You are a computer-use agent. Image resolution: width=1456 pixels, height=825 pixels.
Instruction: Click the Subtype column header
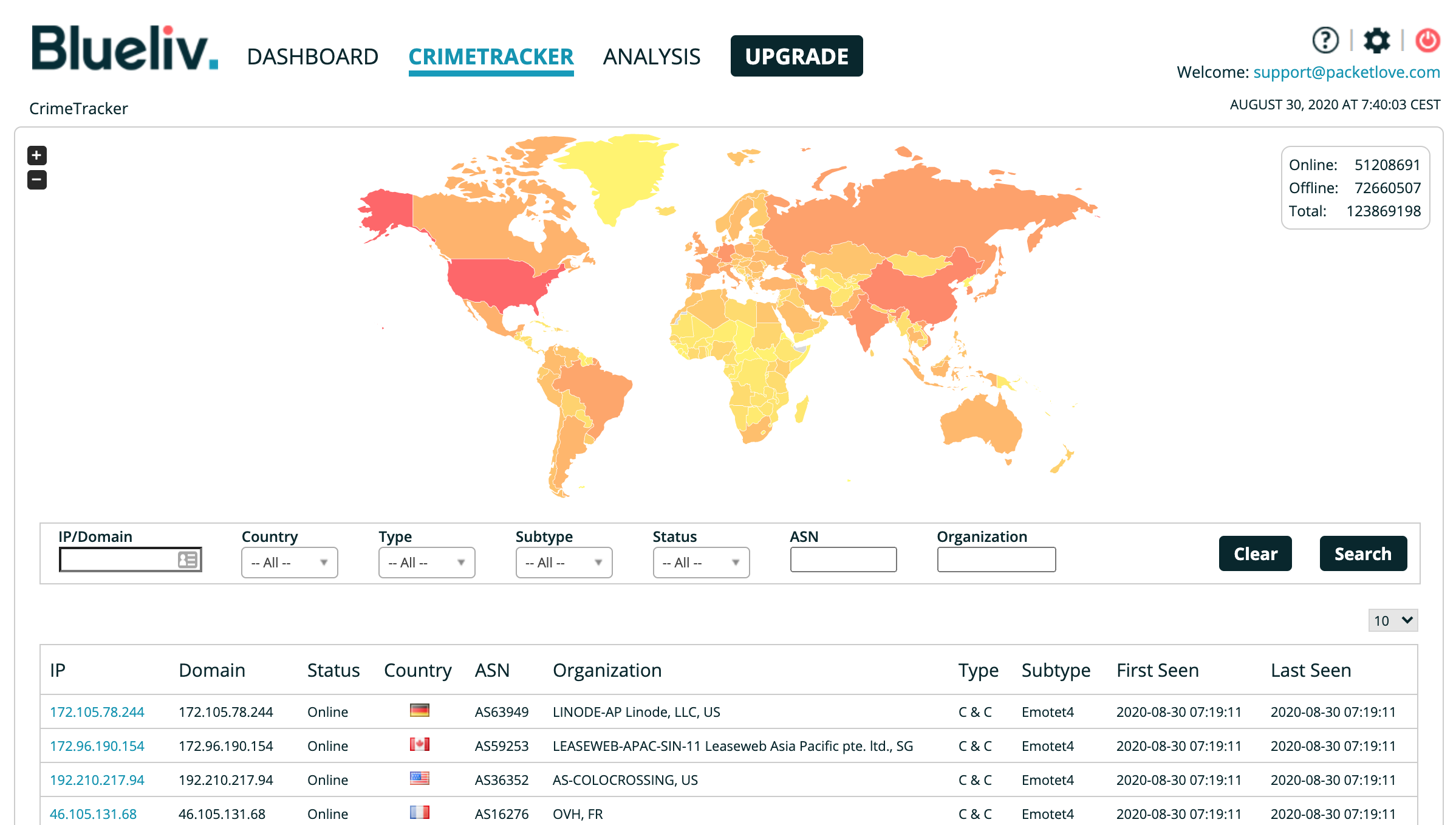(x=1056, y=670)
